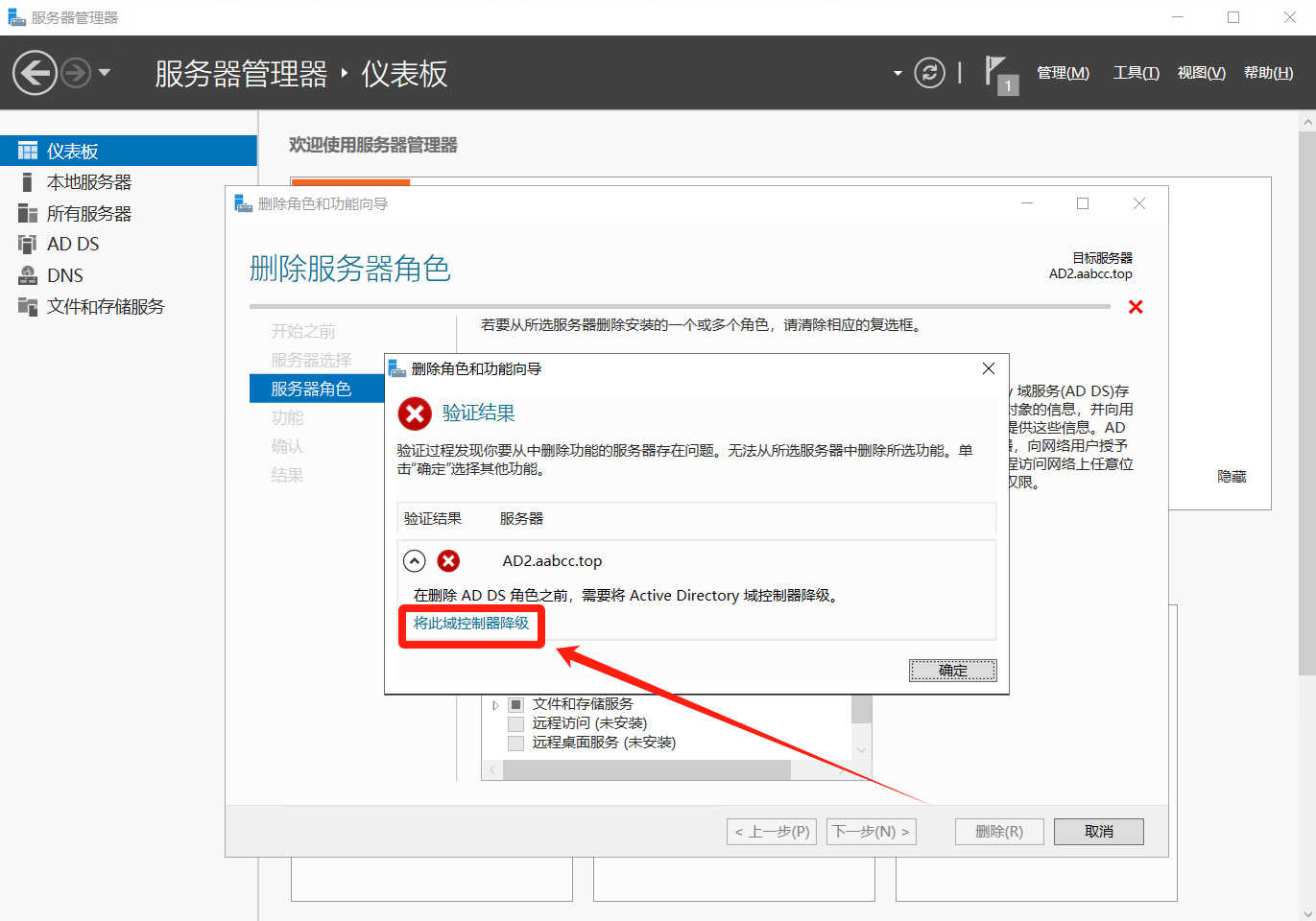Click the 取消 button in wizard
The height and width of the screenshot is (921, 1316).
1098,832
